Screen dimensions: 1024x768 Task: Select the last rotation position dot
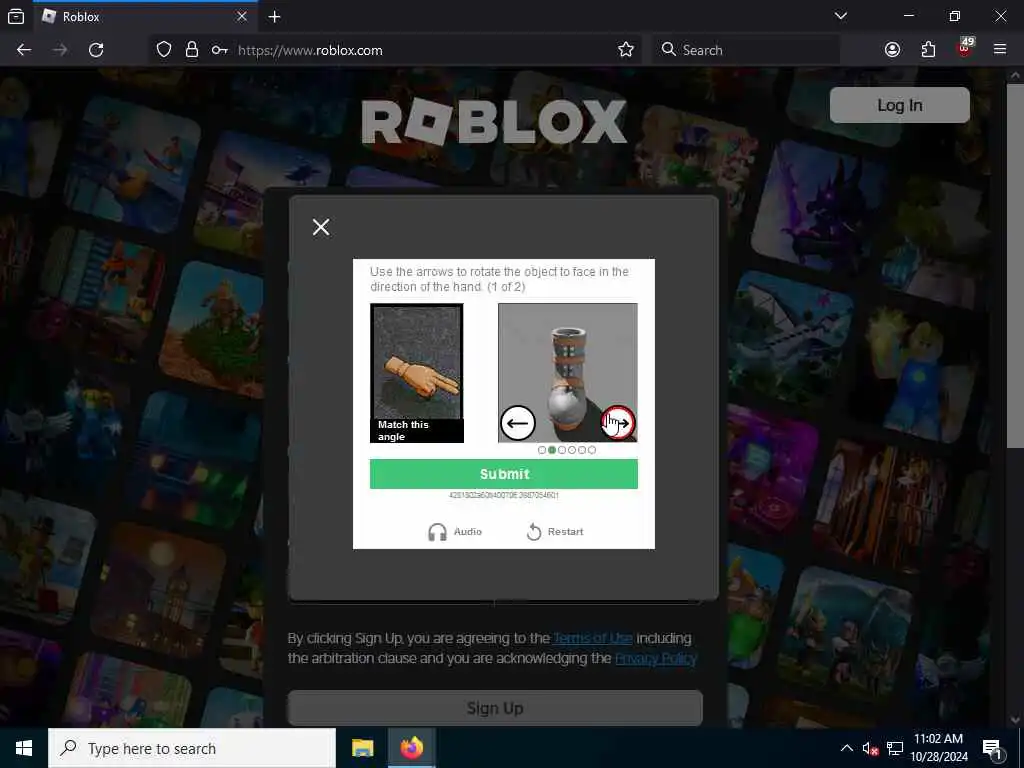[x=592, y=450]
